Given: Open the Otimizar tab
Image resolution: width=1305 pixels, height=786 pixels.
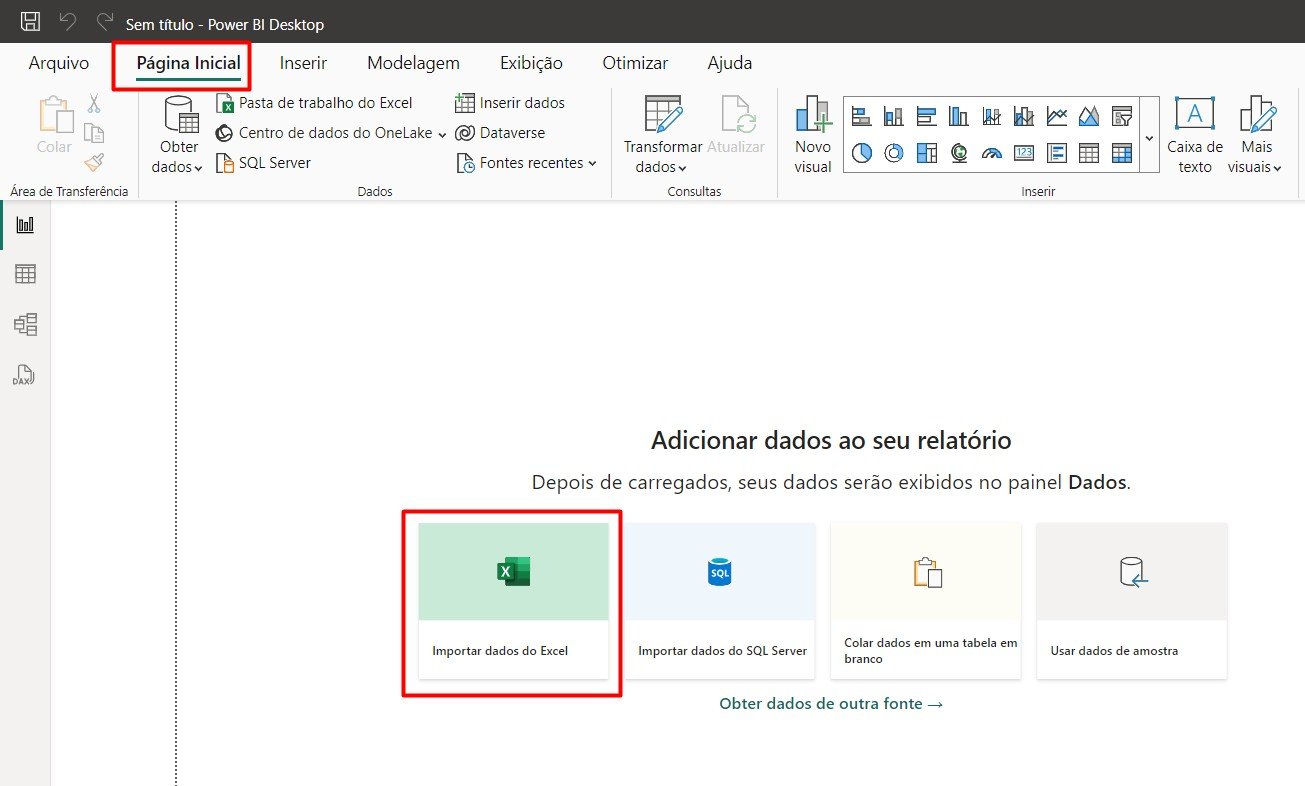Looking at the screenshot, I should [635, 63].
